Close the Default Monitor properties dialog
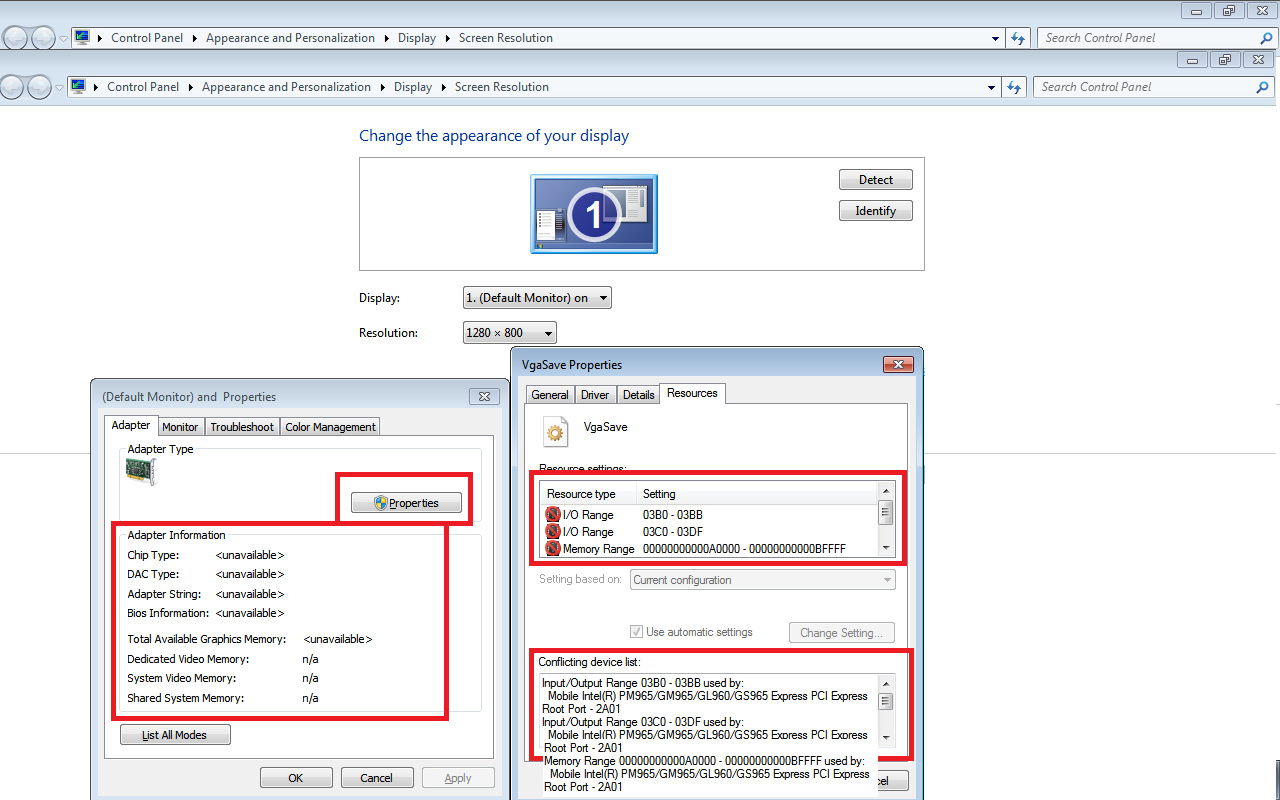The image size is (1280, 800). point(484,397)
